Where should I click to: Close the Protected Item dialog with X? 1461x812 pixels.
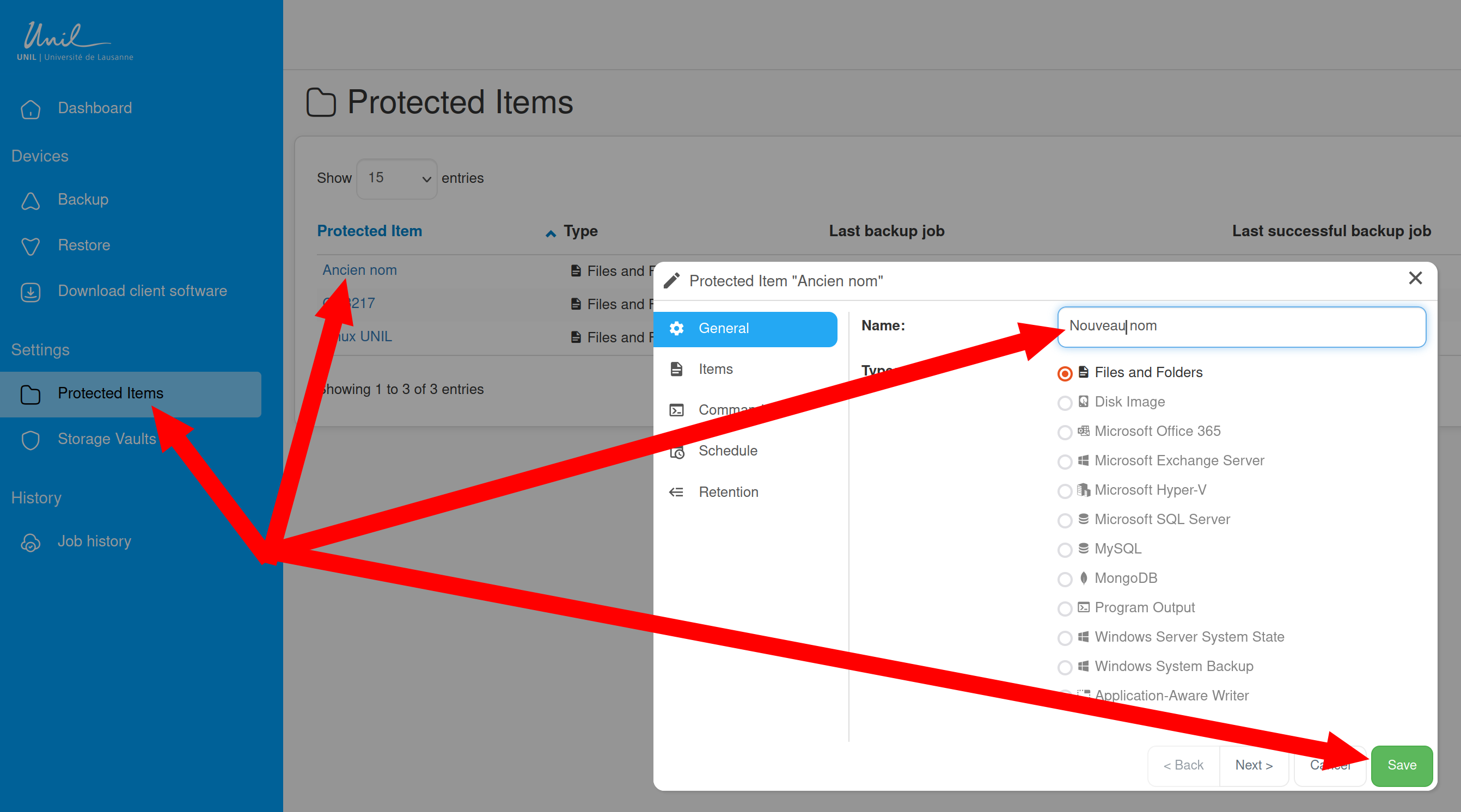(1415, 278)
